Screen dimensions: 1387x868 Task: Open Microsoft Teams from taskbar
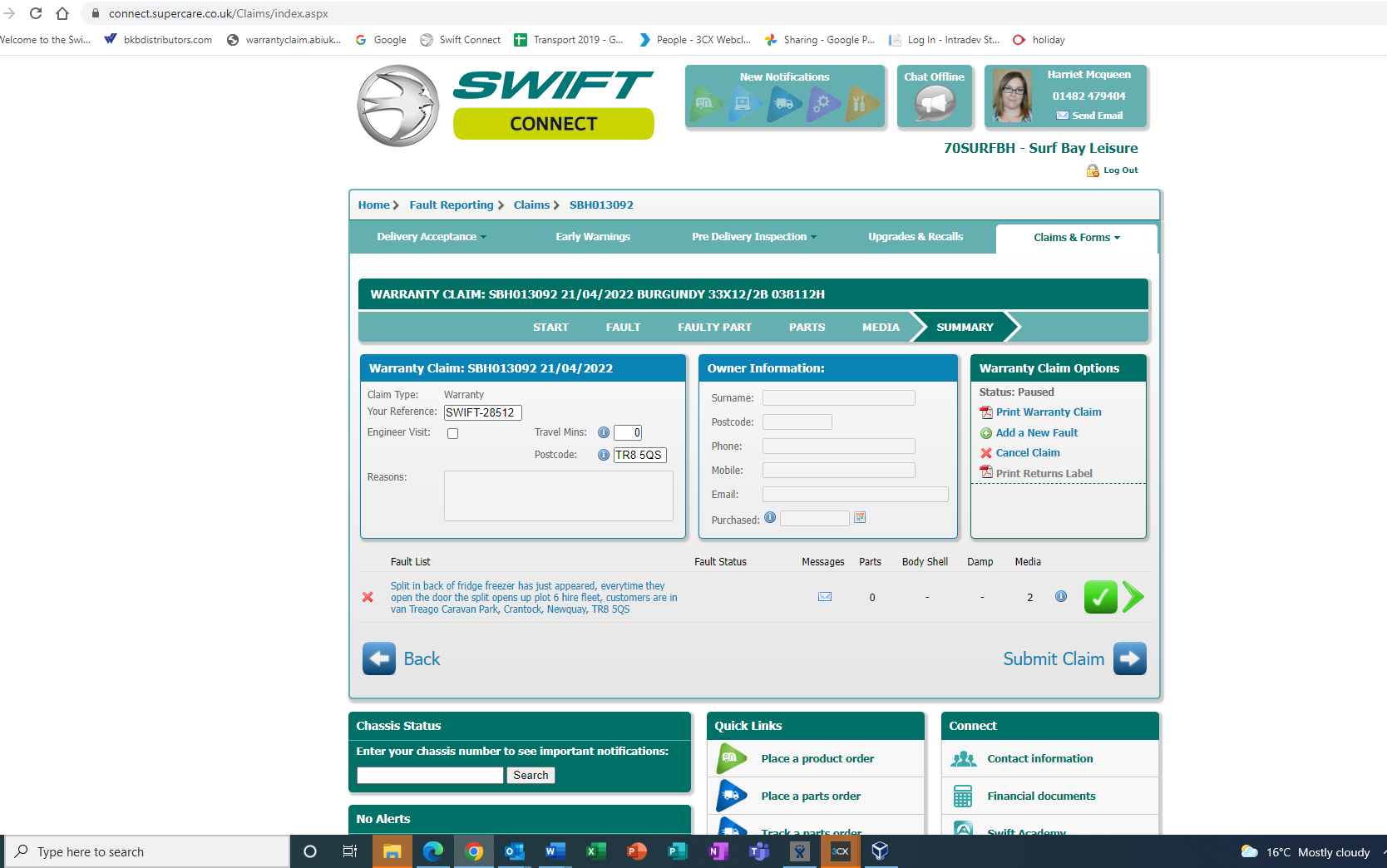click(x=758, y=851)
